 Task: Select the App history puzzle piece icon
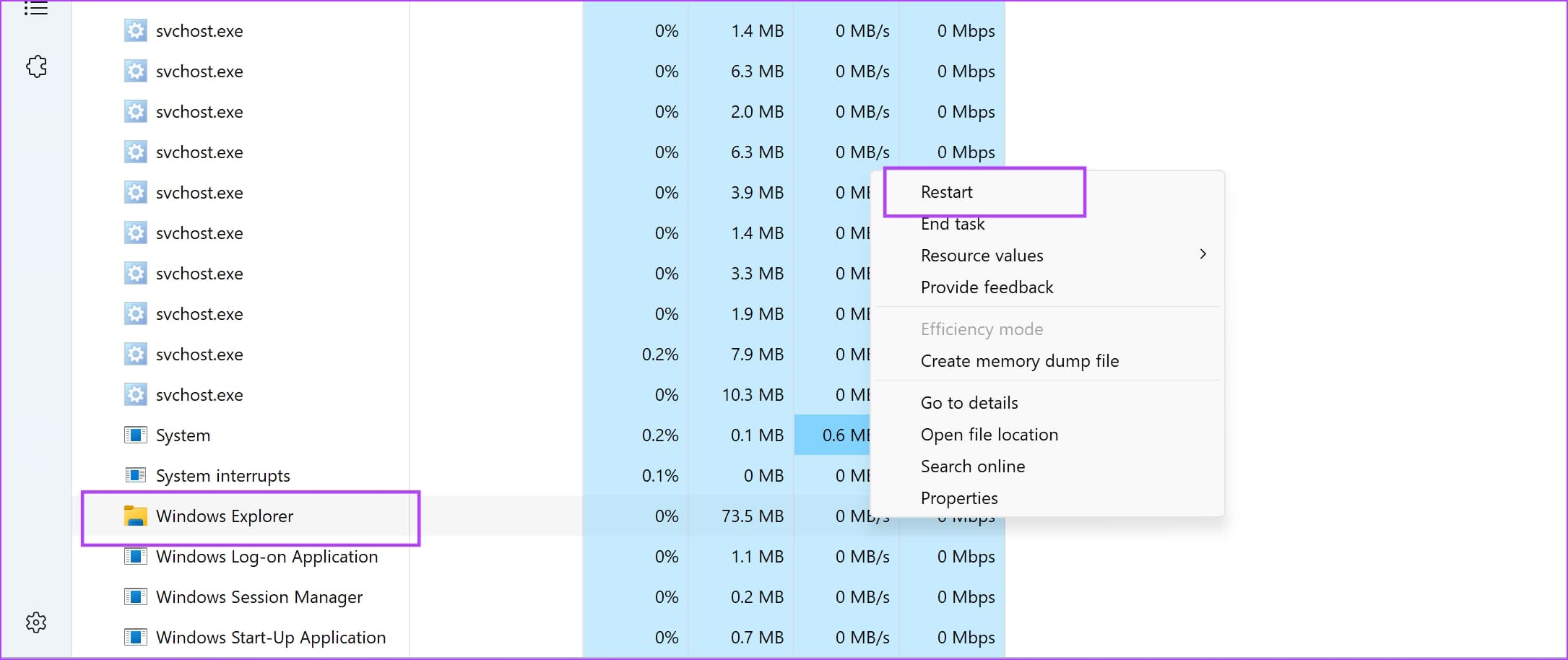click(x=35, y=66)
